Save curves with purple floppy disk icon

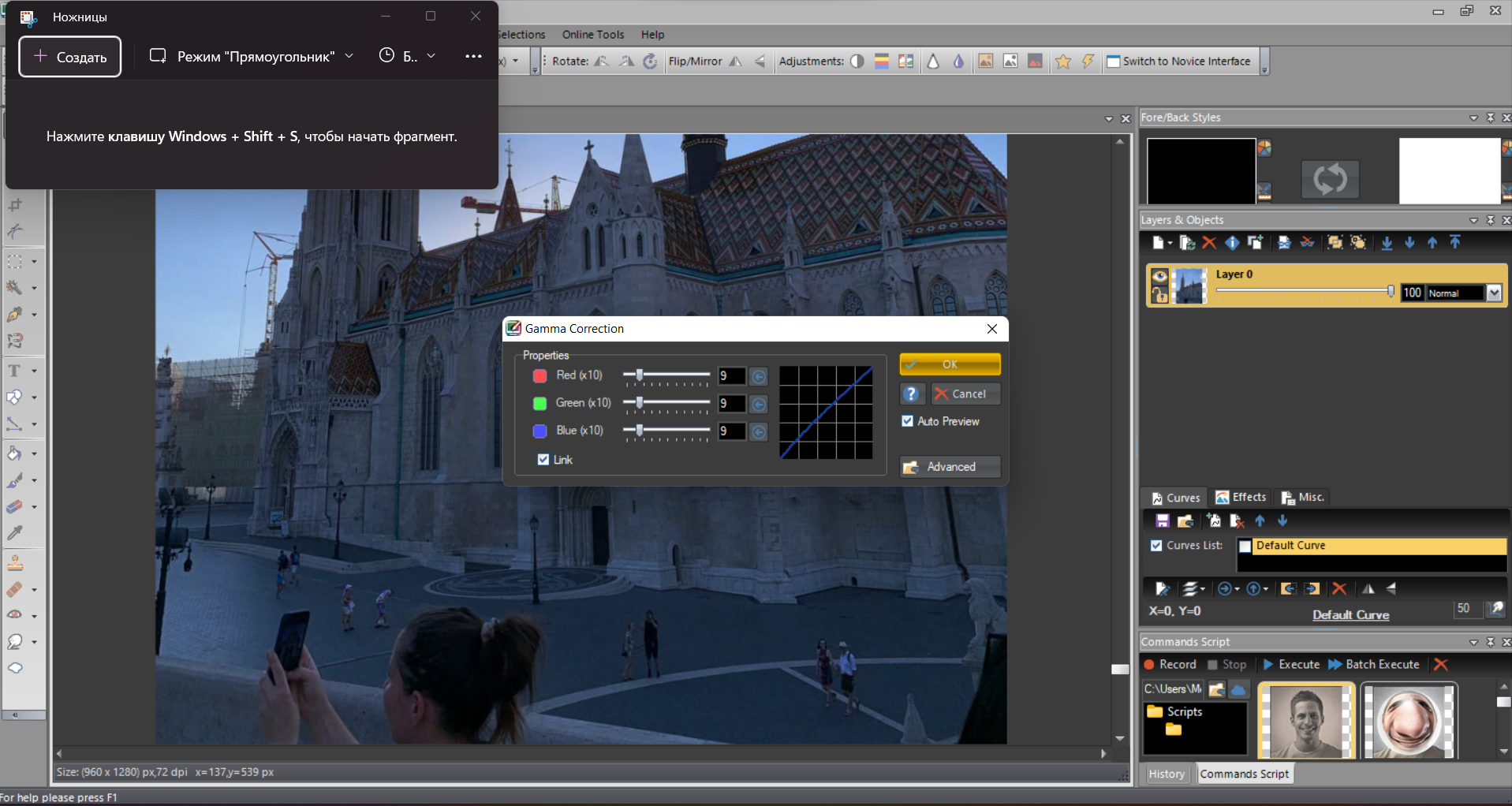(x=1163, y=521)
